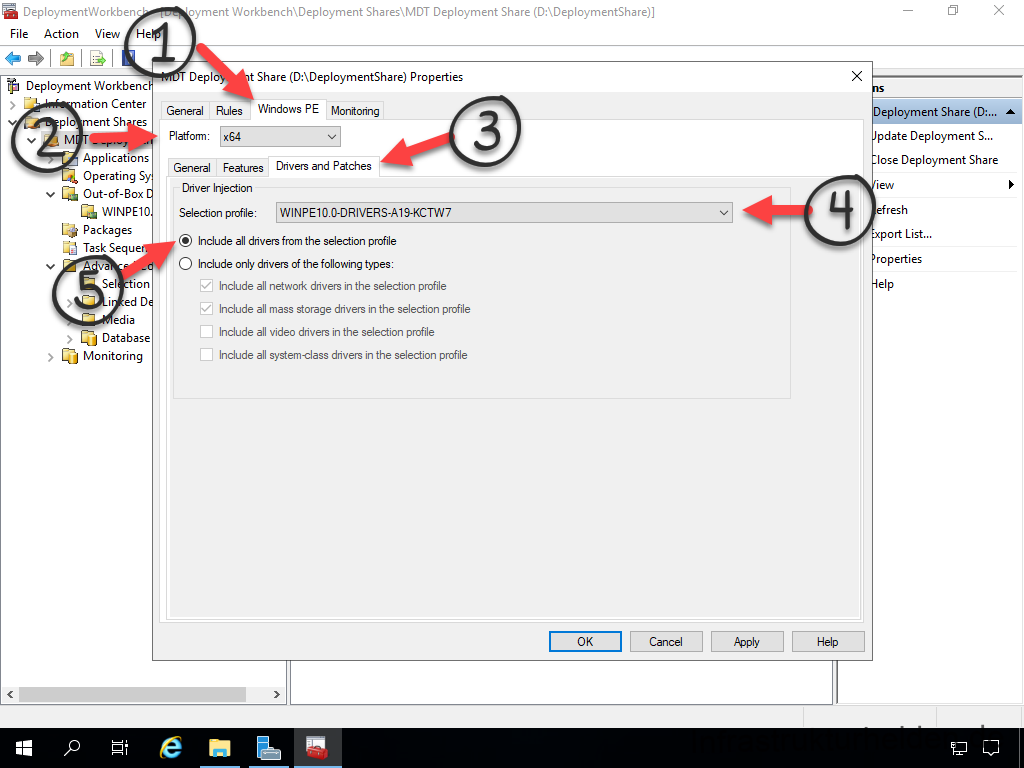1024x768 pixels.
Task: Launch Internet Explorer from taskbar
Action: click(171, 748)
